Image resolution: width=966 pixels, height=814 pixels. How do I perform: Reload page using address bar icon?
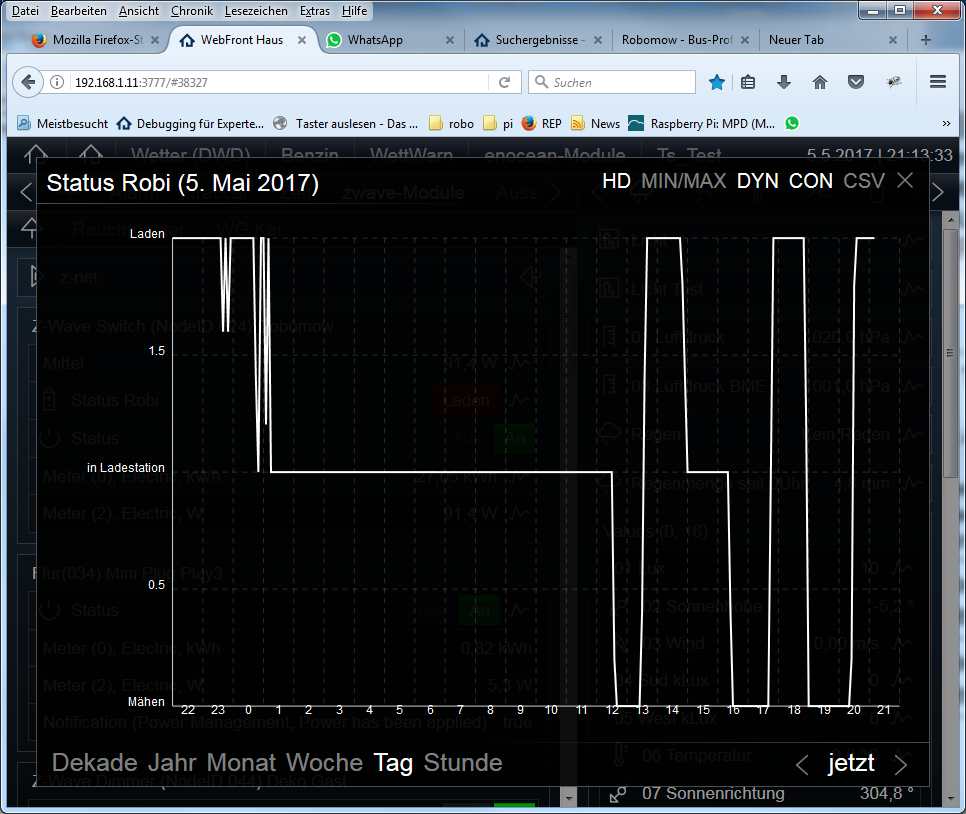[505, 83]
